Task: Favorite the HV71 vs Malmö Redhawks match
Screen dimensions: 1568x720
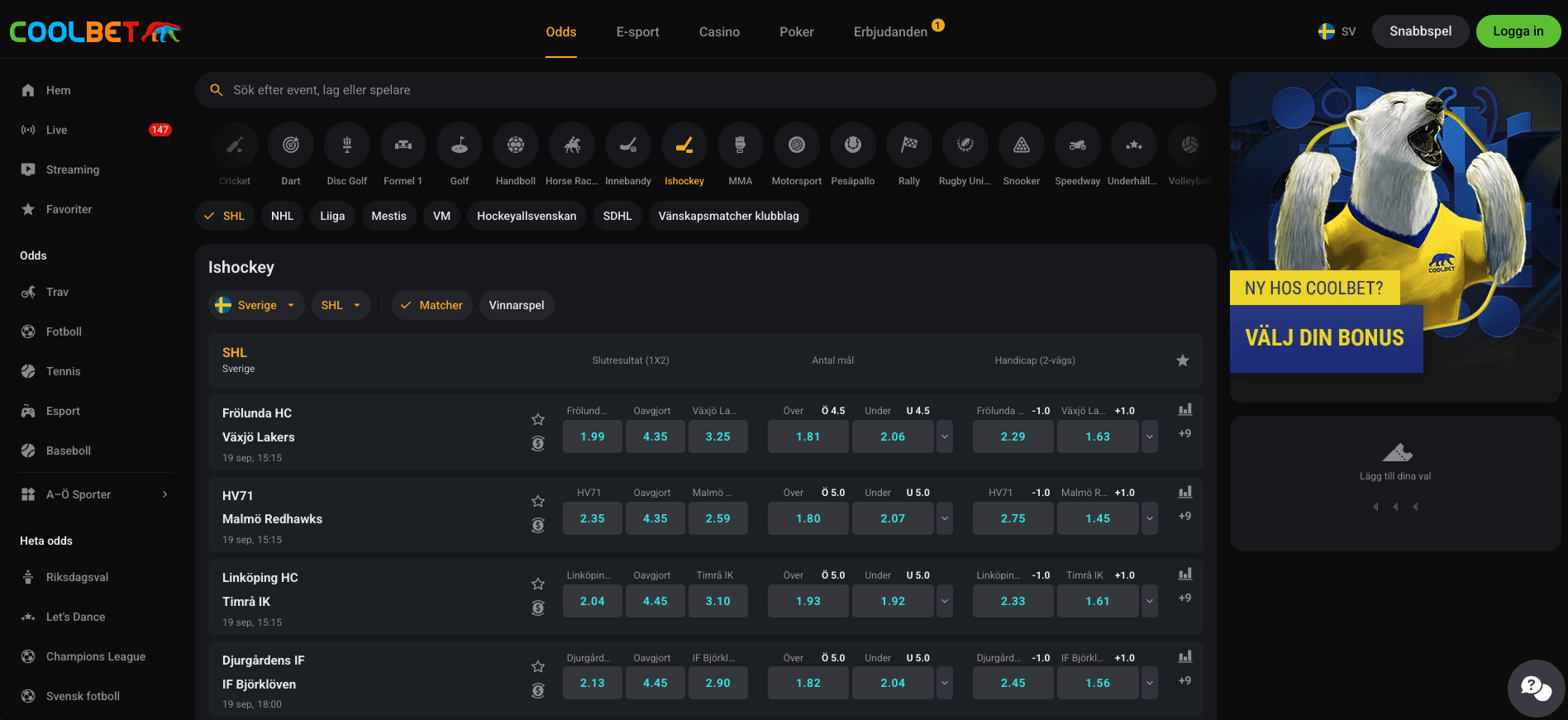Action: point(538,501)
